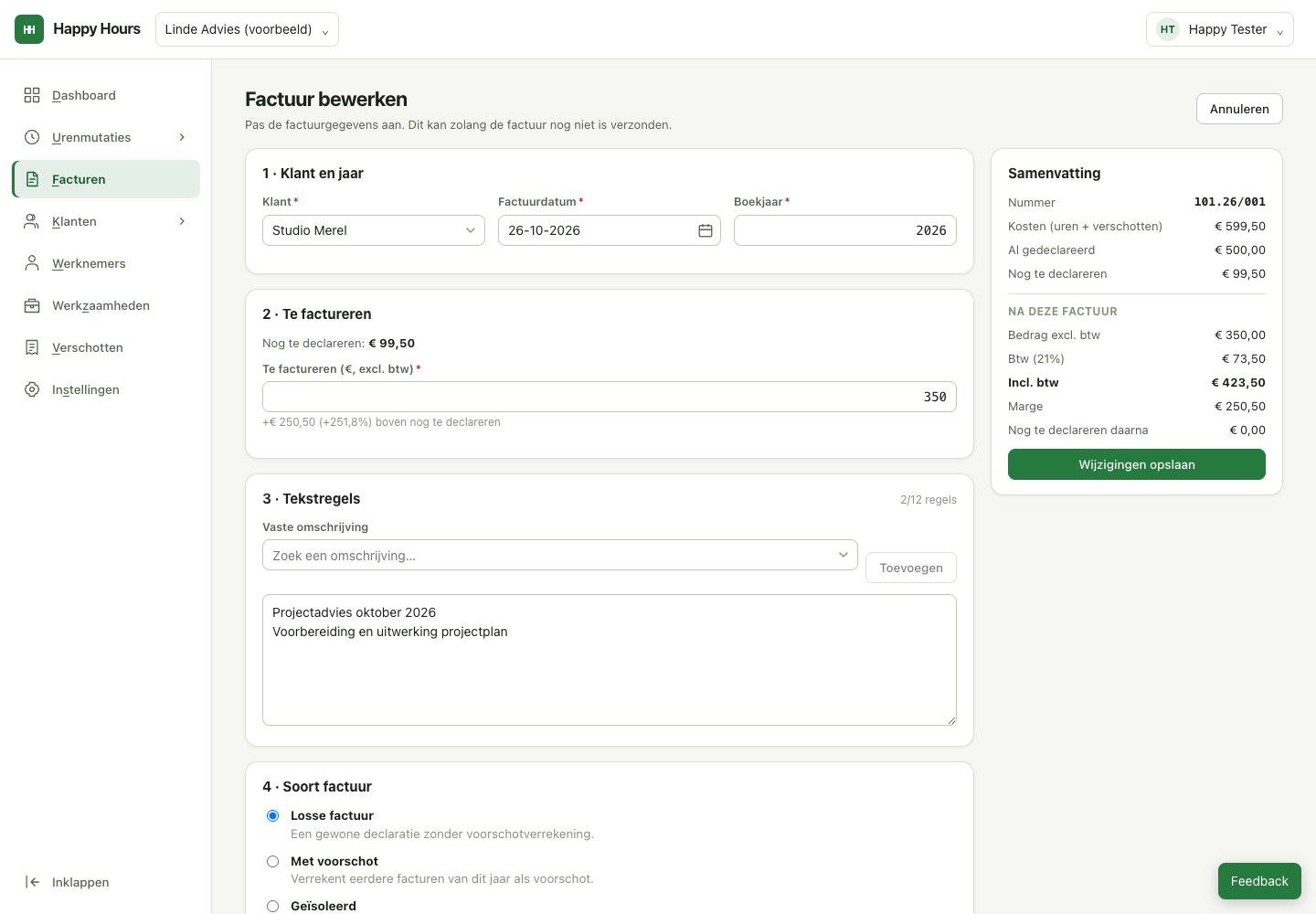Select the Met voorschot radio option
Image resolution: width=1316 pixels, height=914 pixels.
pyautogui.click(x=272, y=861)
